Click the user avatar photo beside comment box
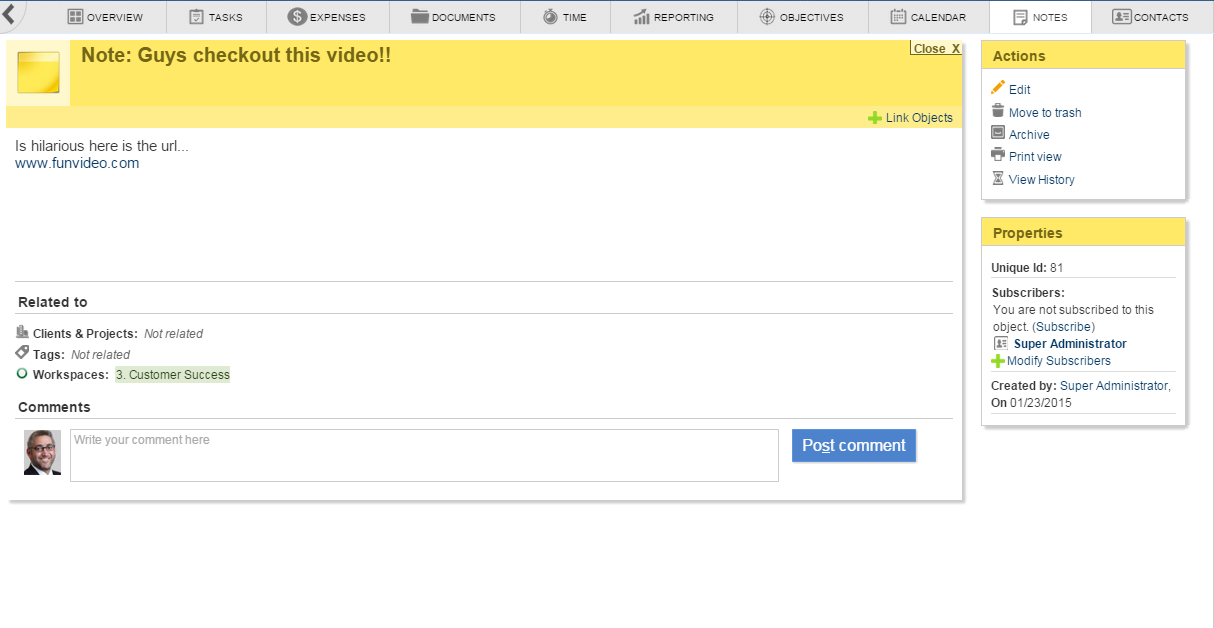This screenshot has width=1214, height=628. pos(42,453)
